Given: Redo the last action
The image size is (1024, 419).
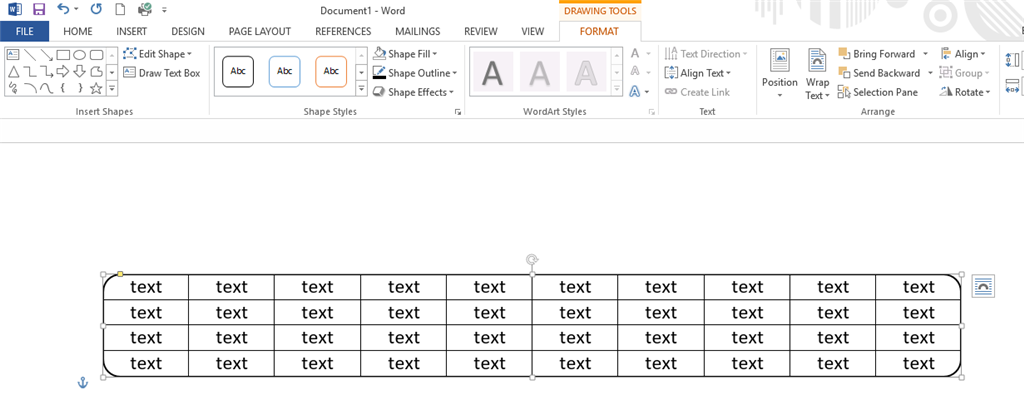Looking at the screenshot, I should [96, 9].
